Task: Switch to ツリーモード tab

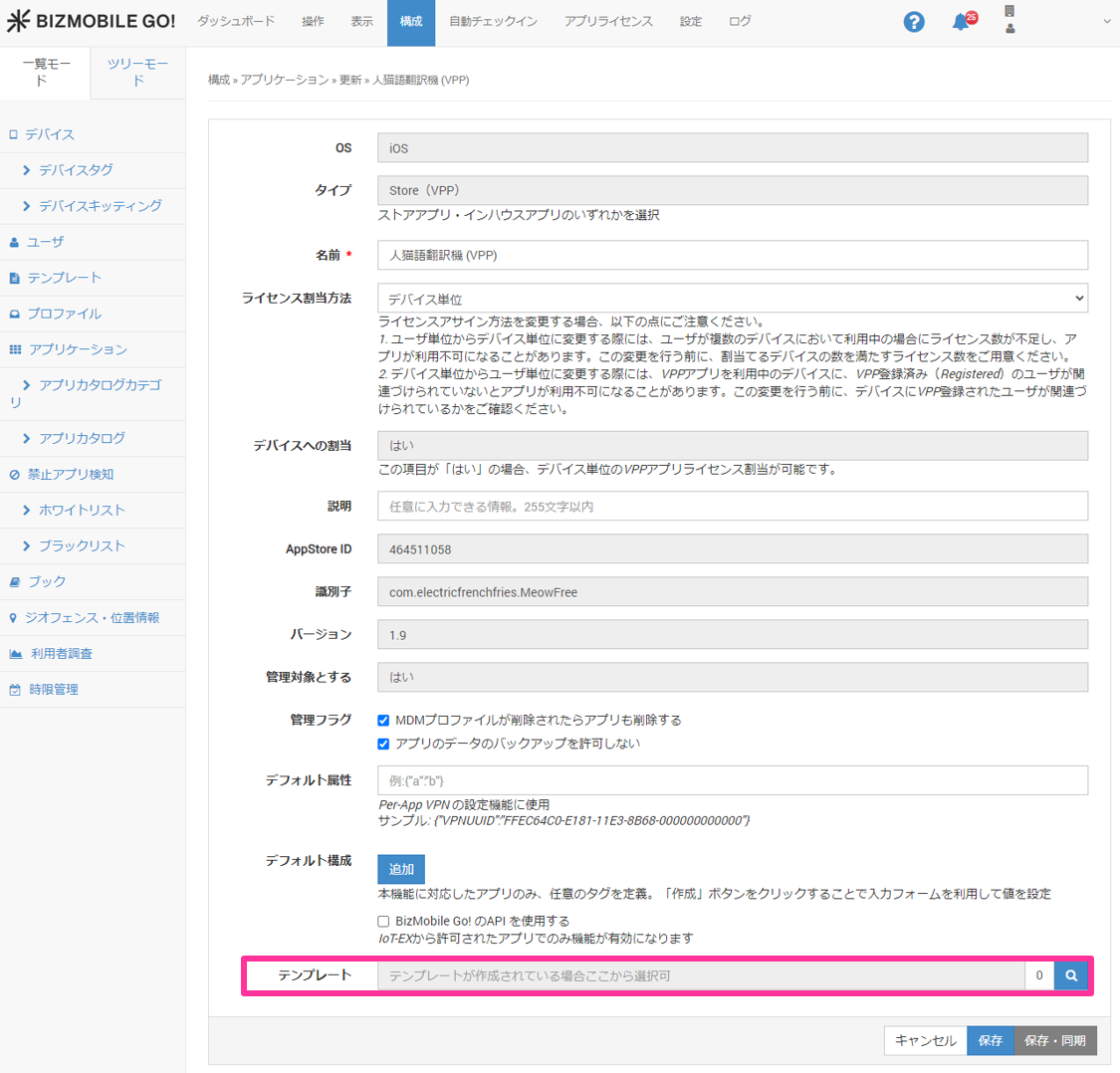Action: [137, 72]
